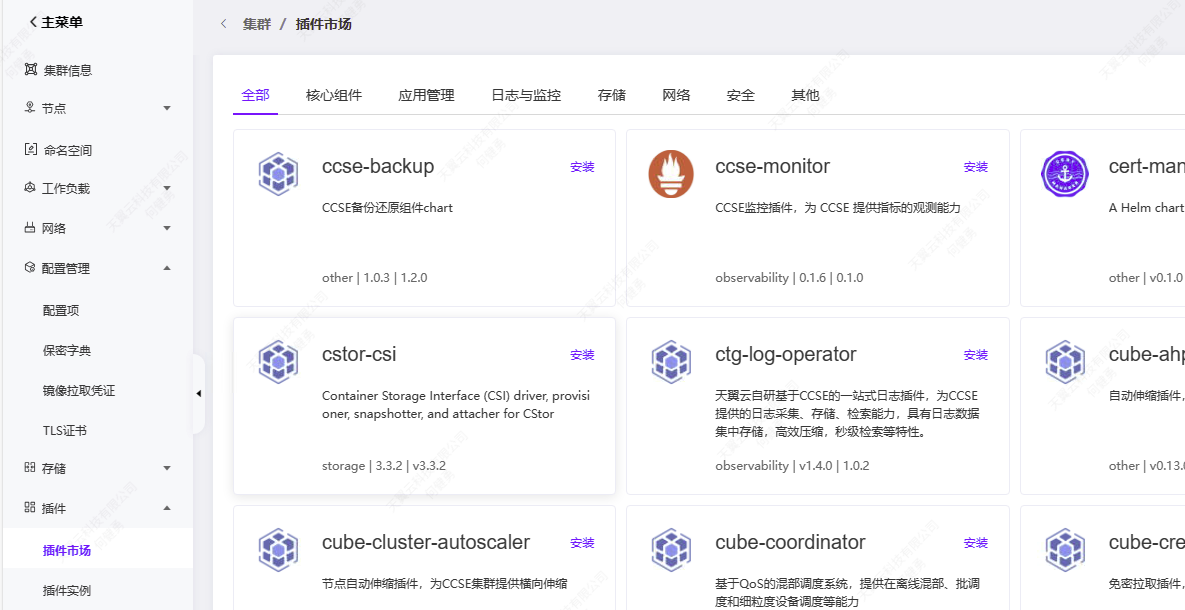1185x610 pixels.
Task: Go to 集群 in the breadcrumb
Action: pyautogui.click(x=255, y=24)
